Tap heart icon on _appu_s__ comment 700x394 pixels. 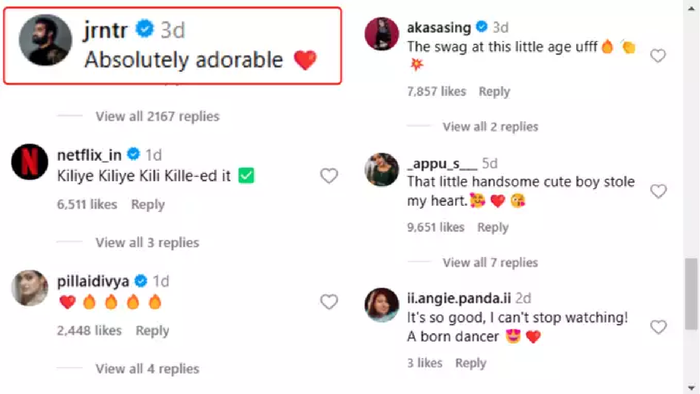[658, 191]
